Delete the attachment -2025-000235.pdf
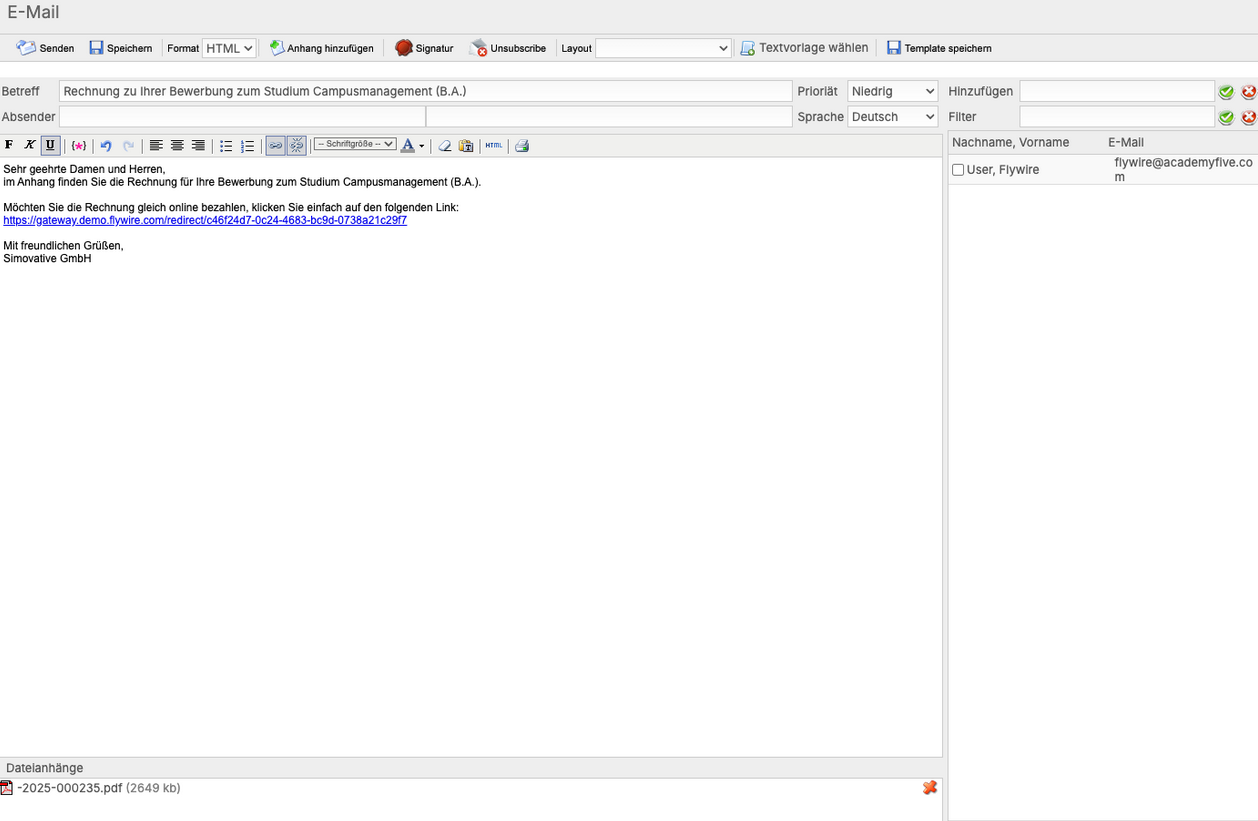 point(930,788)
